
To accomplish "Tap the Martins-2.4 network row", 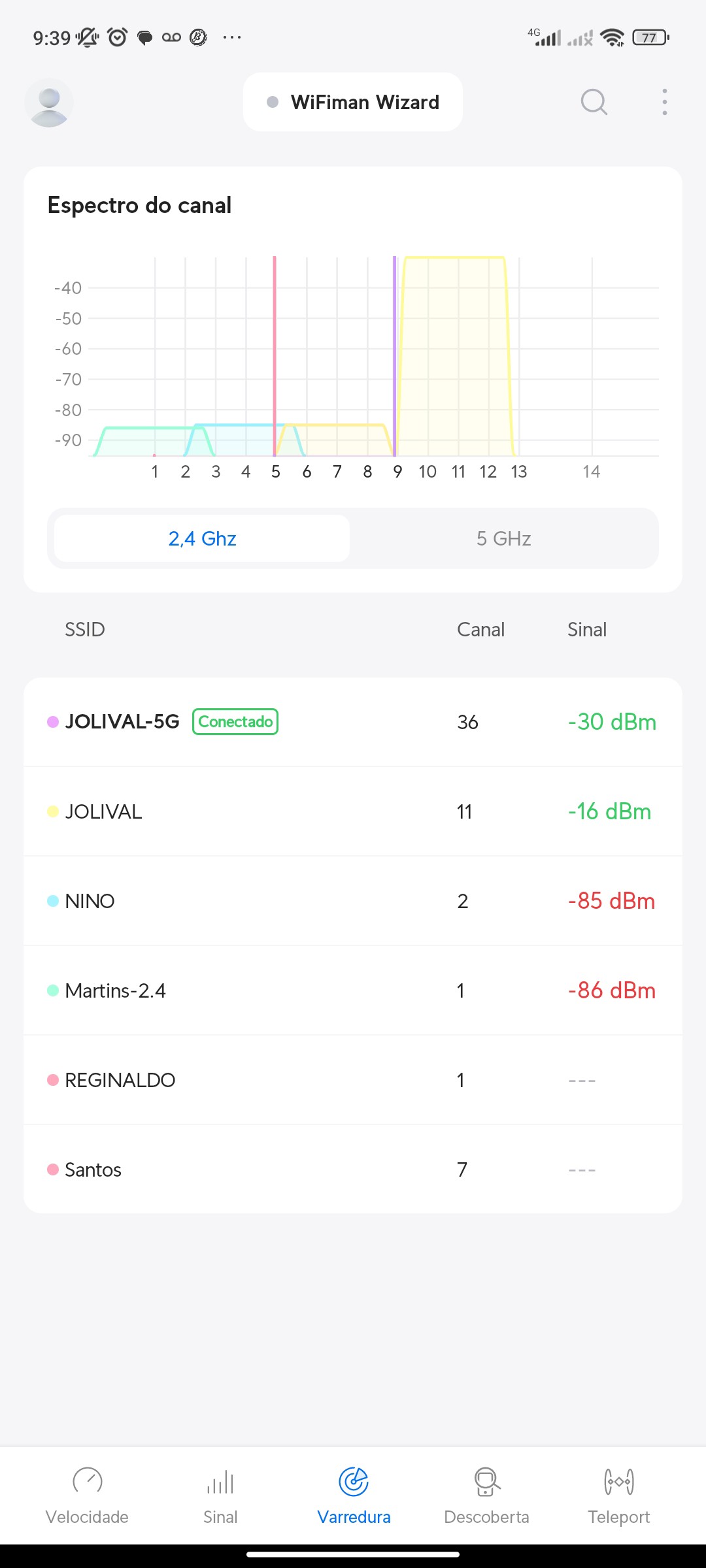I will coord(353,990).
